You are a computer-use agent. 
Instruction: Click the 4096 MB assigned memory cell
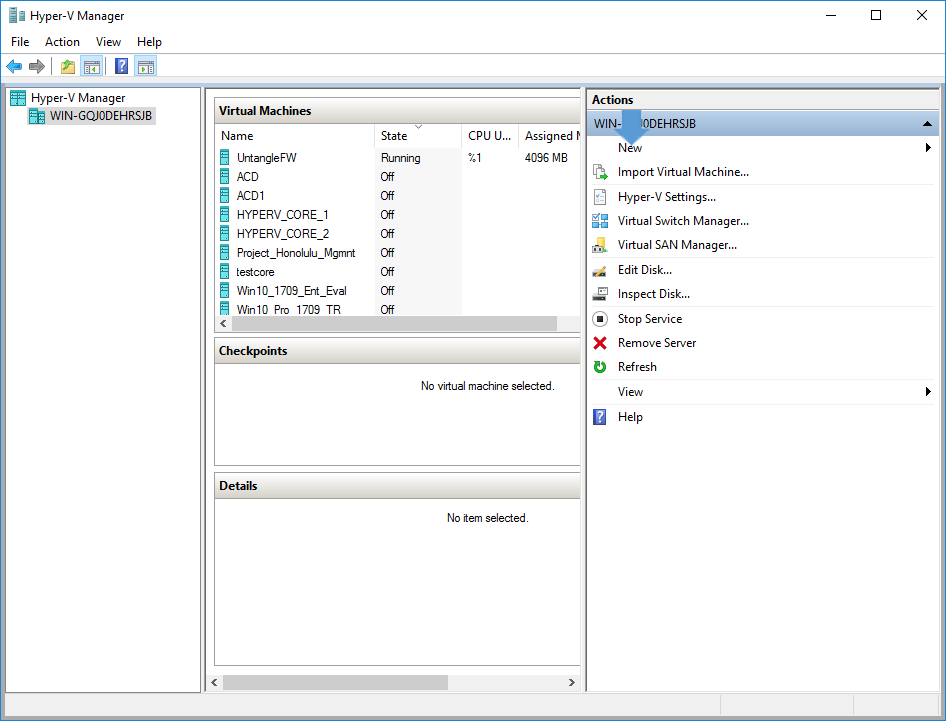546,157
